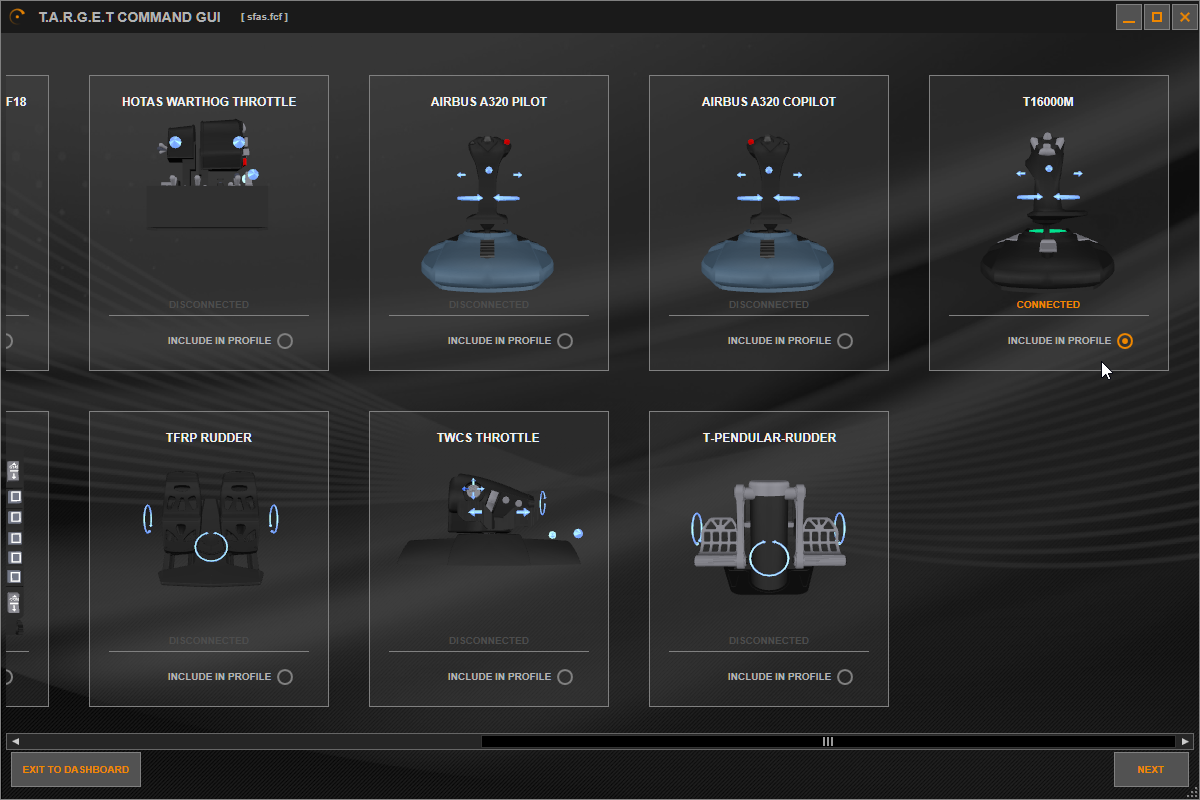
Task: Deselect Include in Profile for T16000M
Action: pyautogui.click(x=1125, y=341)
